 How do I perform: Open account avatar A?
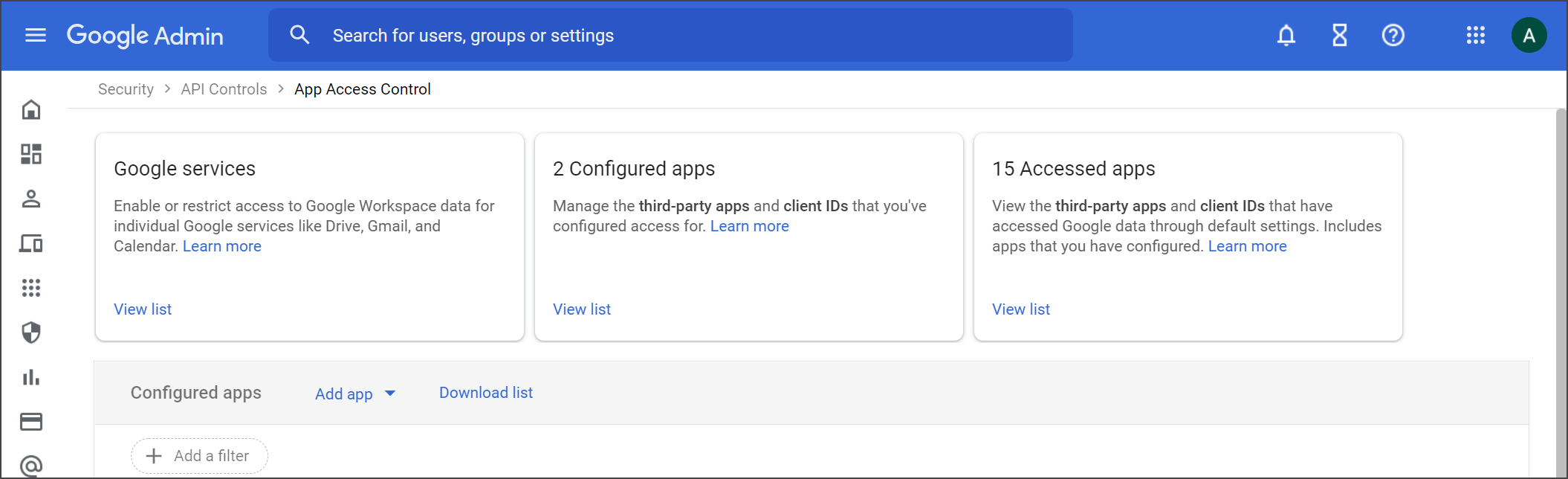pyautogui.click(x=1529, y=35)
